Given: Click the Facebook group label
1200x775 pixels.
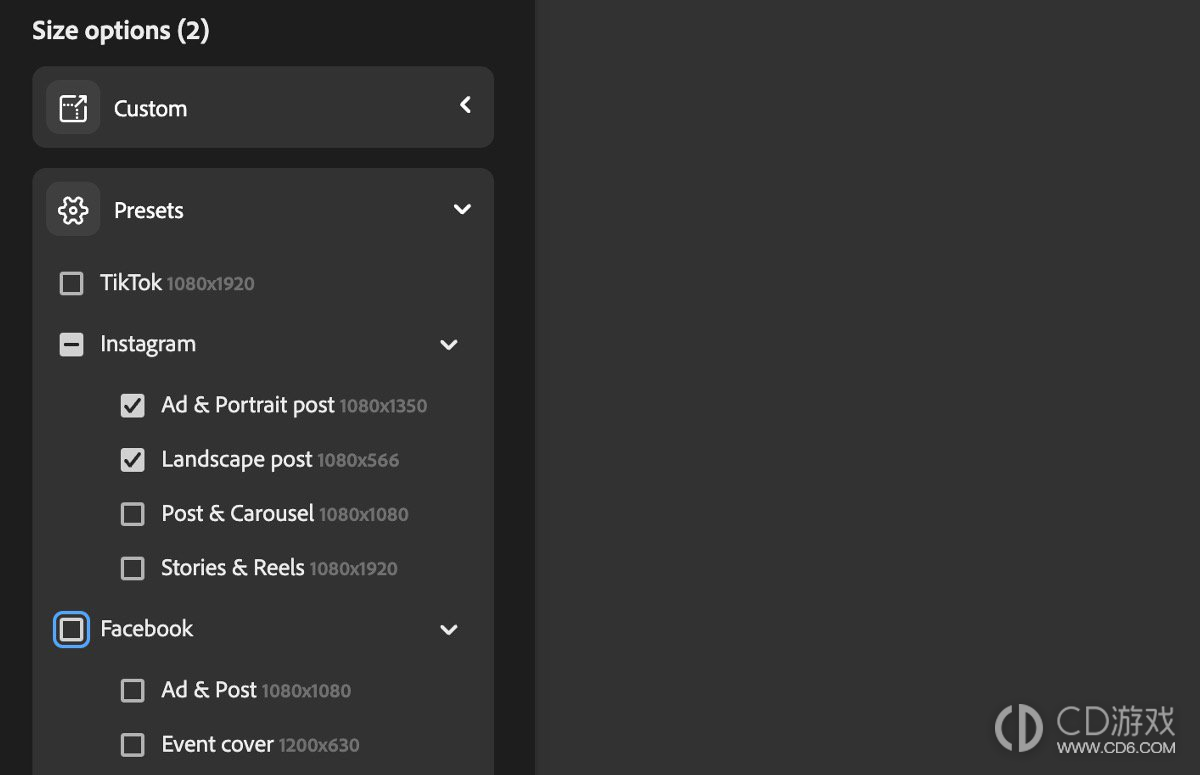Looking at the screenshot, I should coord(147,628).
